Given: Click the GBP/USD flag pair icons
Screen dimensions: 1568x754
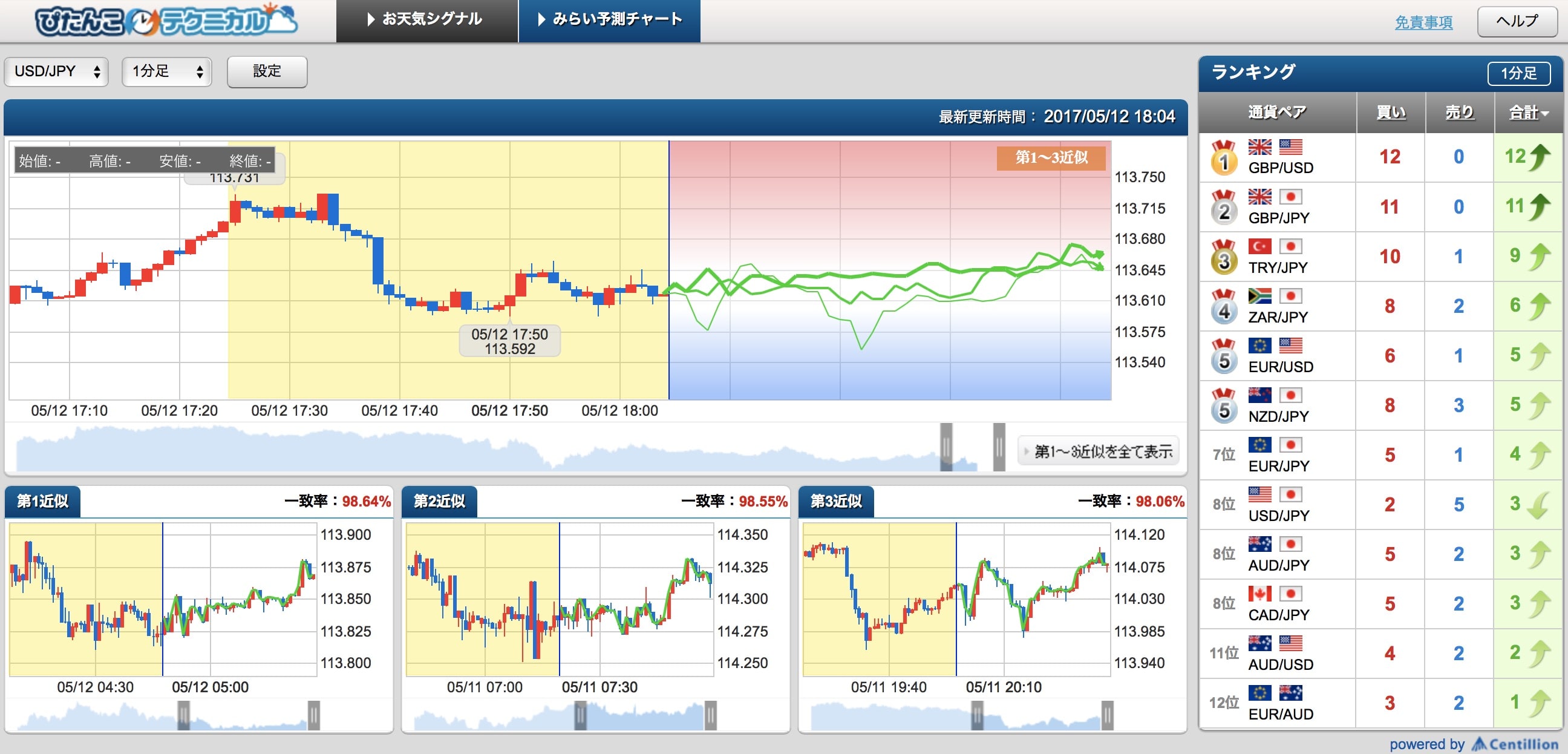Looking at the screenshot, I should [x=1275, y=147].
